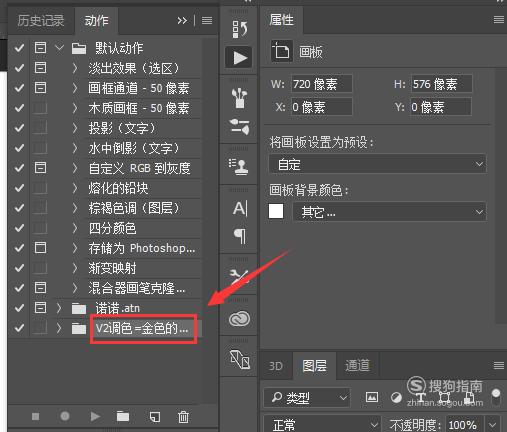Open the 自定 artboard preset dropdown
Image resolution: width=507 pixels, height=432 pixels.
(x=377, y=164)
